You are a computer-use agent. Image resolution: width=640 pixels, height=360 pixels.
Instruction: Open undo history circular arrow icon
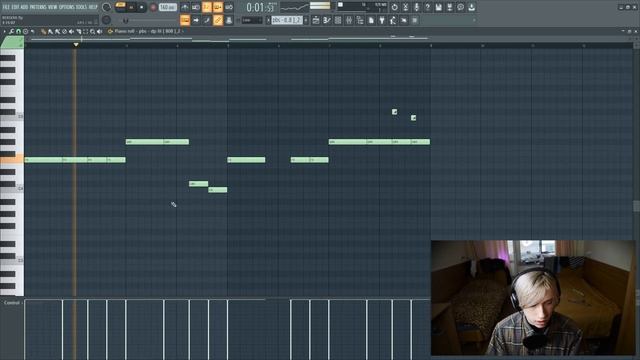[394, 7]
